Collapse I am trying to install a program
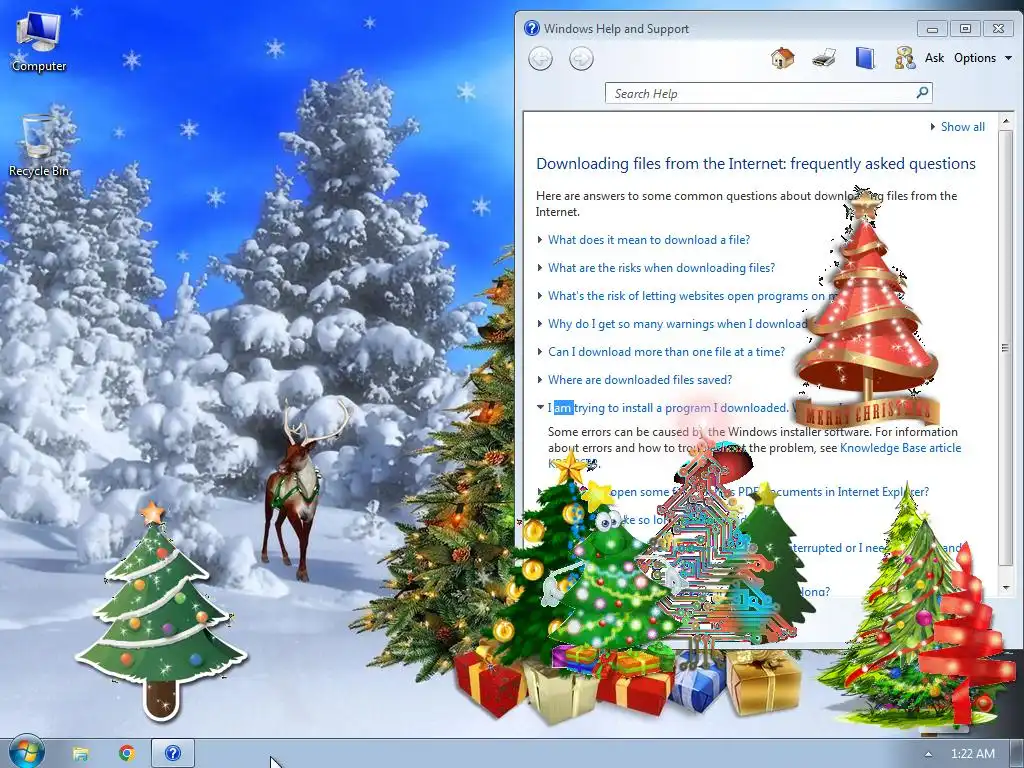 tap(663, 408)
